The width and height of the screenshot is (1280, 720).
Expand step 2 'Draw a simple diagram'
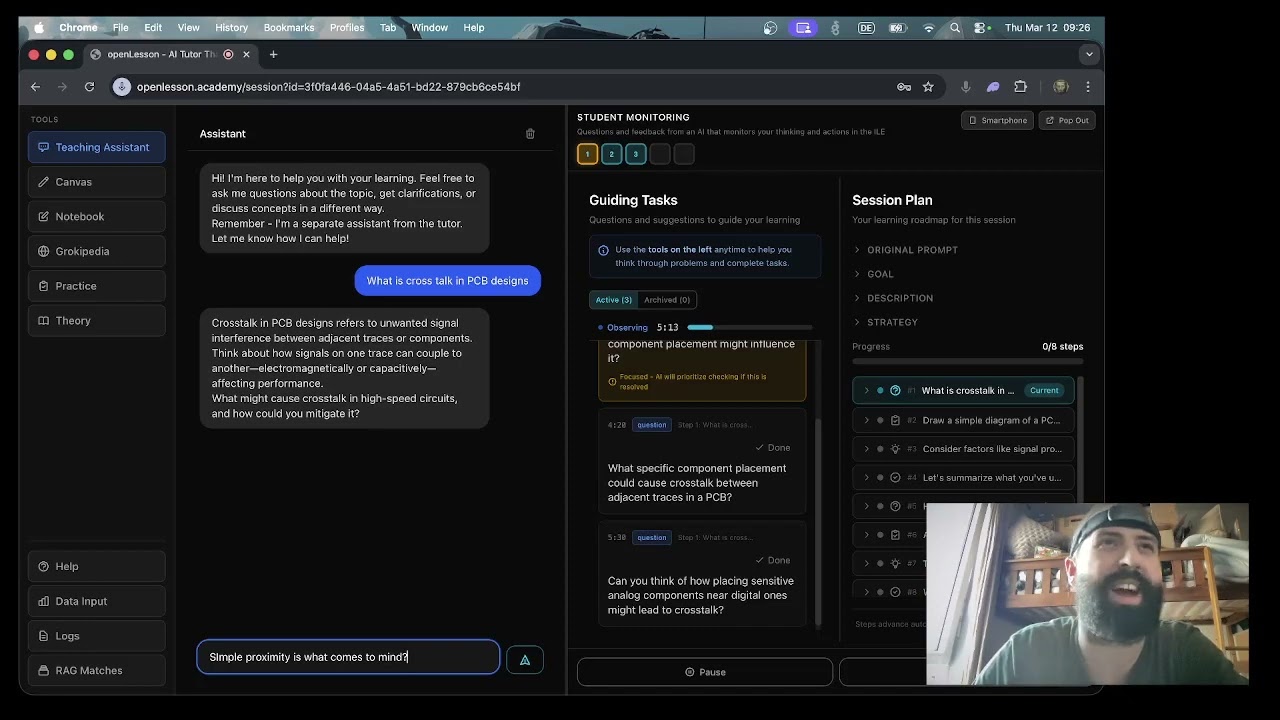[x=866, y=420]
